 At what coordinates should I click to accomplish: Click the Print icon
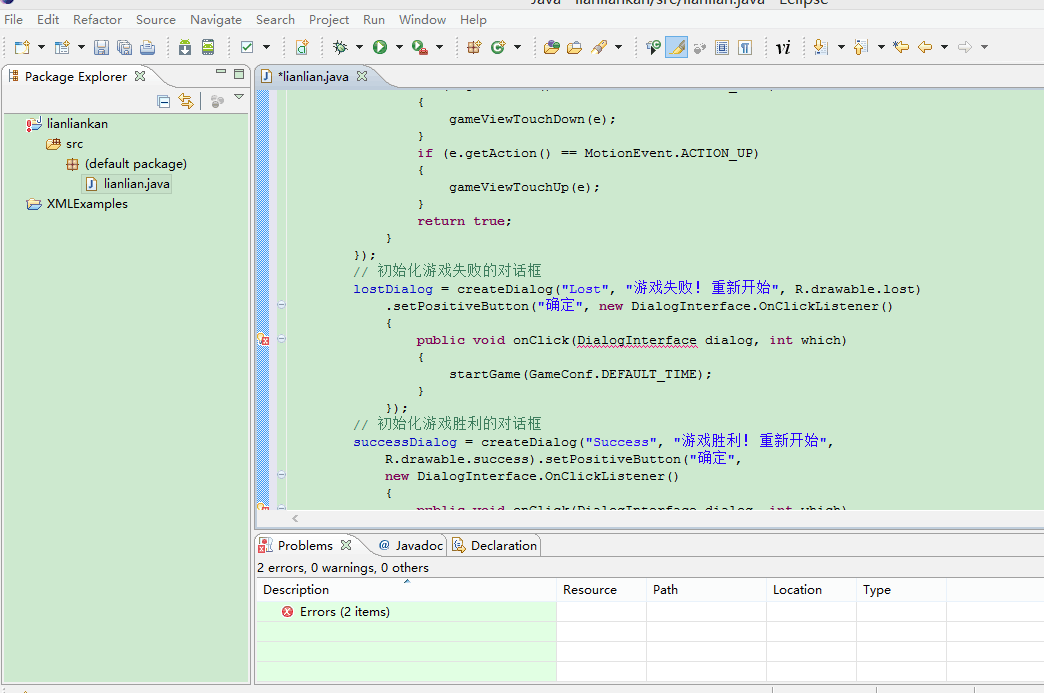[x=147, y=47]
